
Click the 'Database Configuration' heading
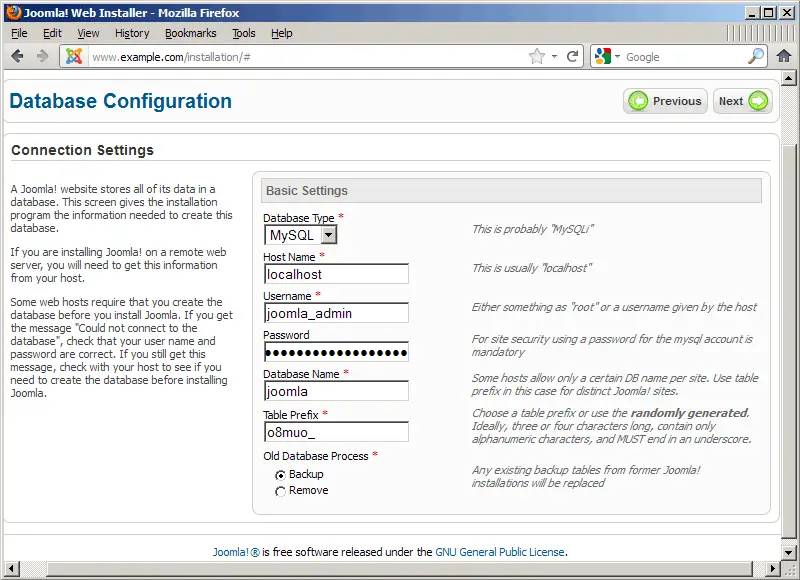point(120,101)
